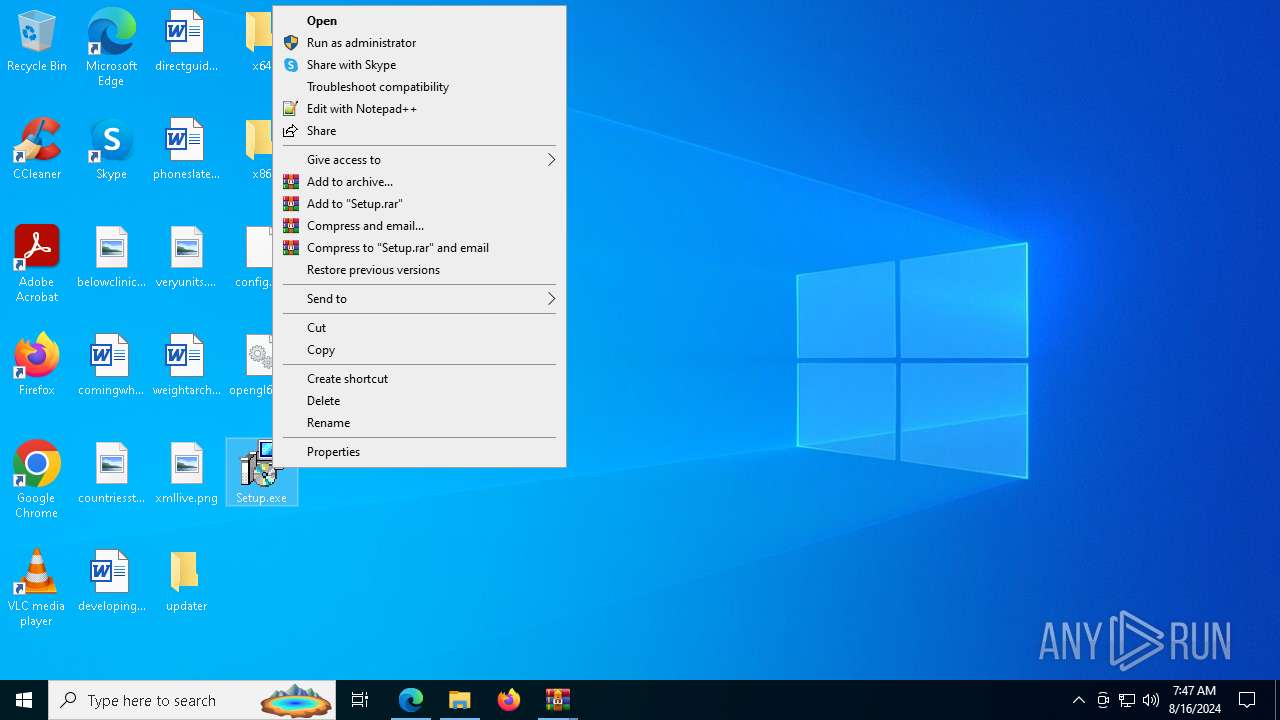Image resolution: width=1280 pixels, height=720 pixels.
Task: Select the updater folder icon
Action: 186,582
